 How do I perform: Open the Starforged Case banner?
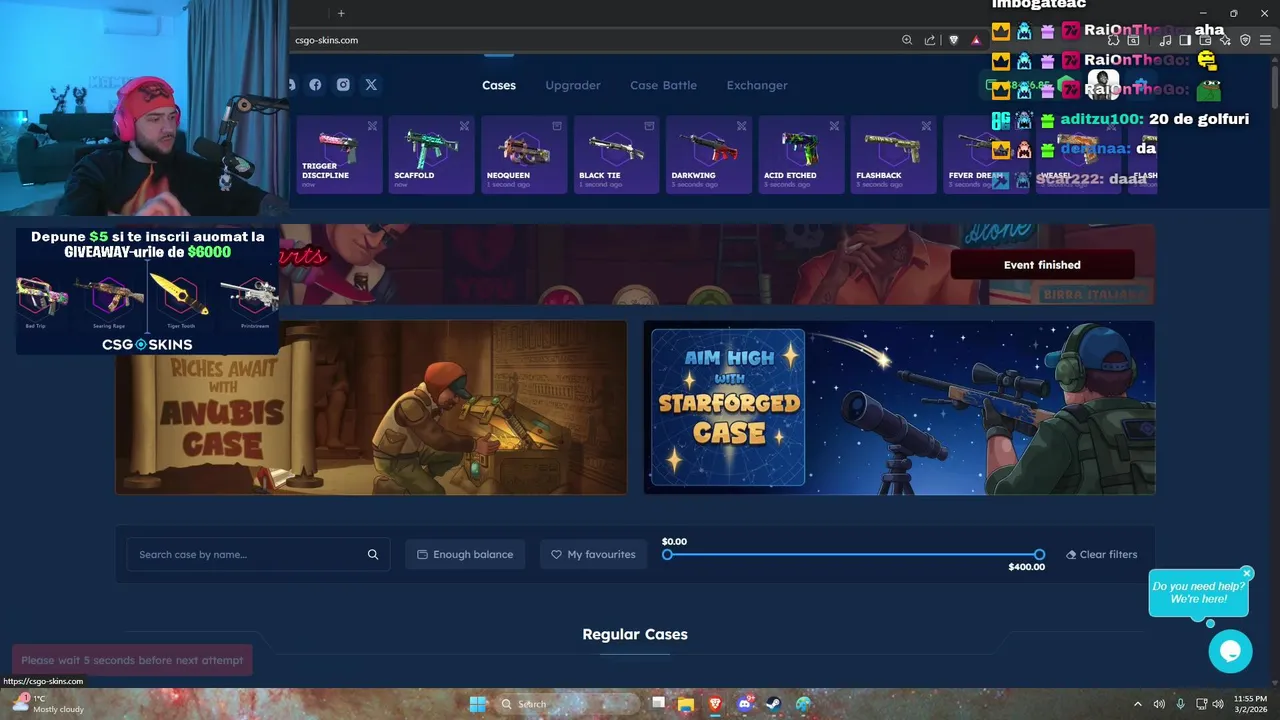click(x=899, y=407)
